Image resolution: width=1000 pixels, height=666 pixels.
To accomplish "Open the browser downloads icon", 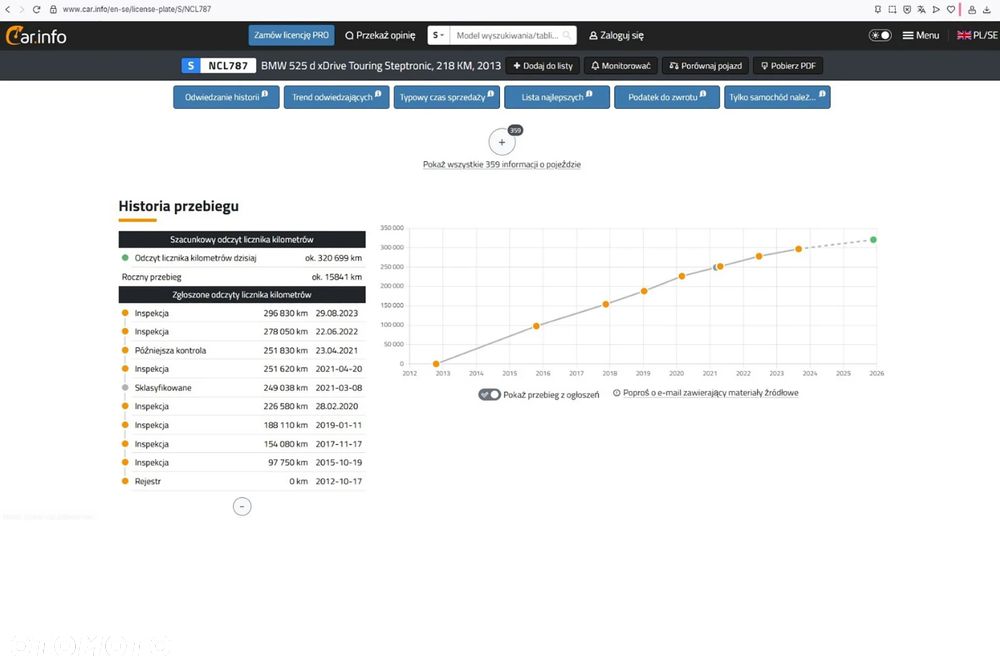I will pos(987,9).
